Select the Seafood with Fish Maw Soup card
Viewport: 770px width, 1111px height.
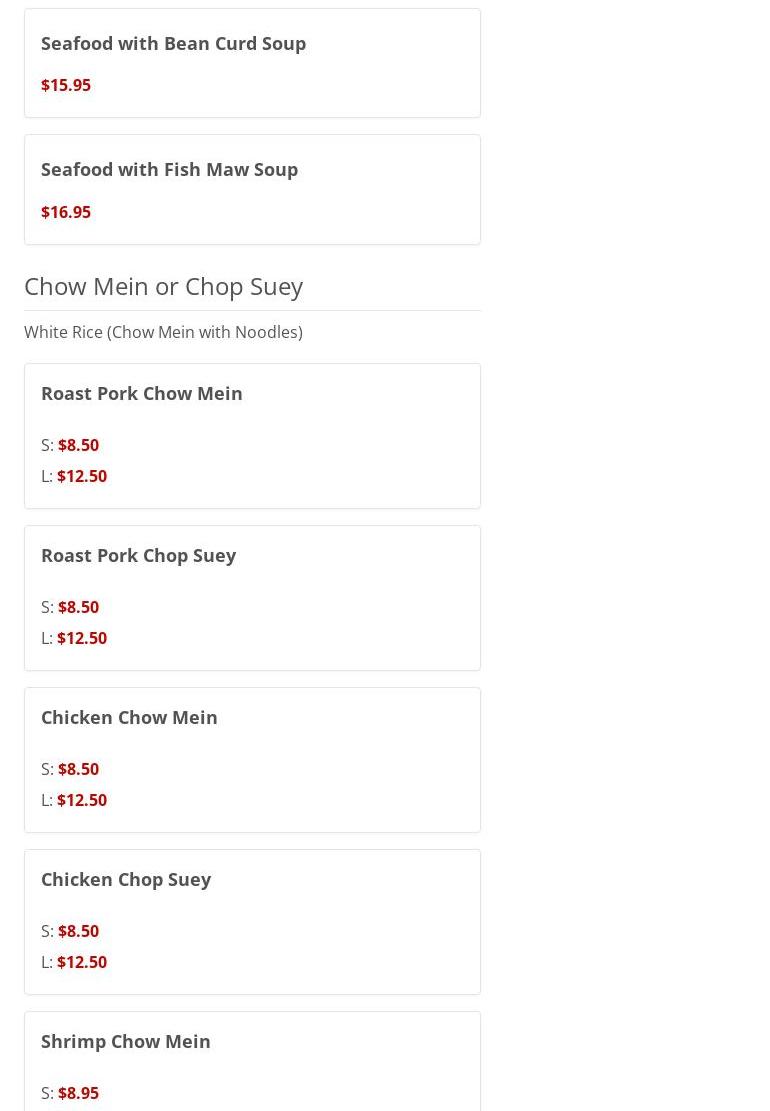click(x=252, y=190)
